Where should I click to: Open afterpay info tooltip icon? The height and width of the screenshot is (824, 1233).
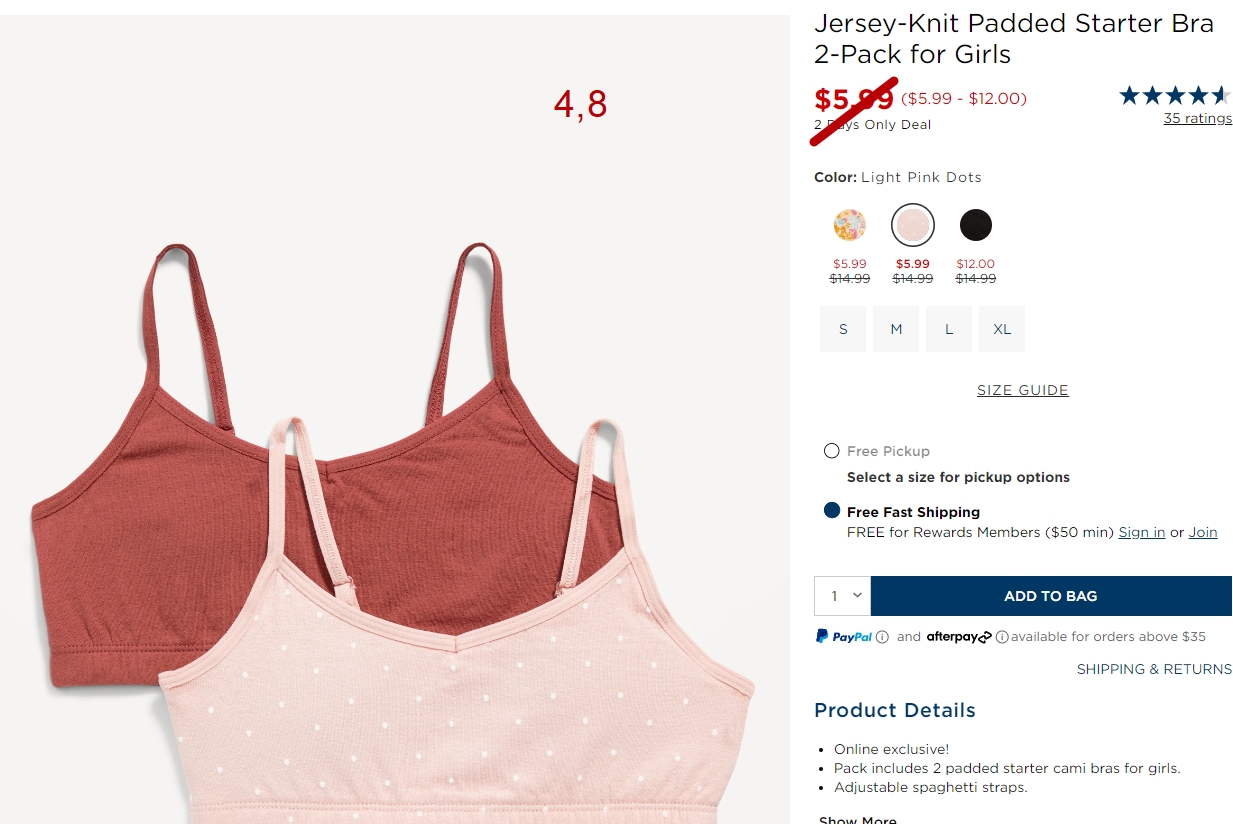point(1002,637)
